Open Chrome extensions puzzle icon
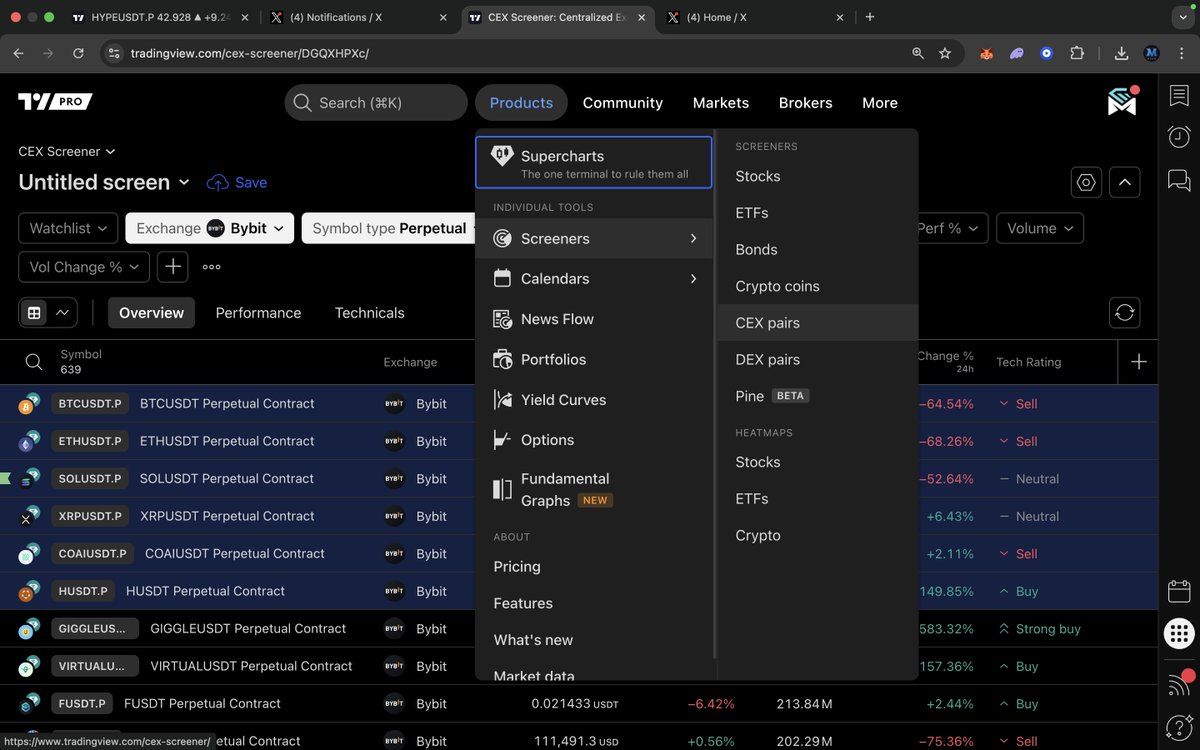The height and width of the screenshot is (750, 1200). [1077, 53]
